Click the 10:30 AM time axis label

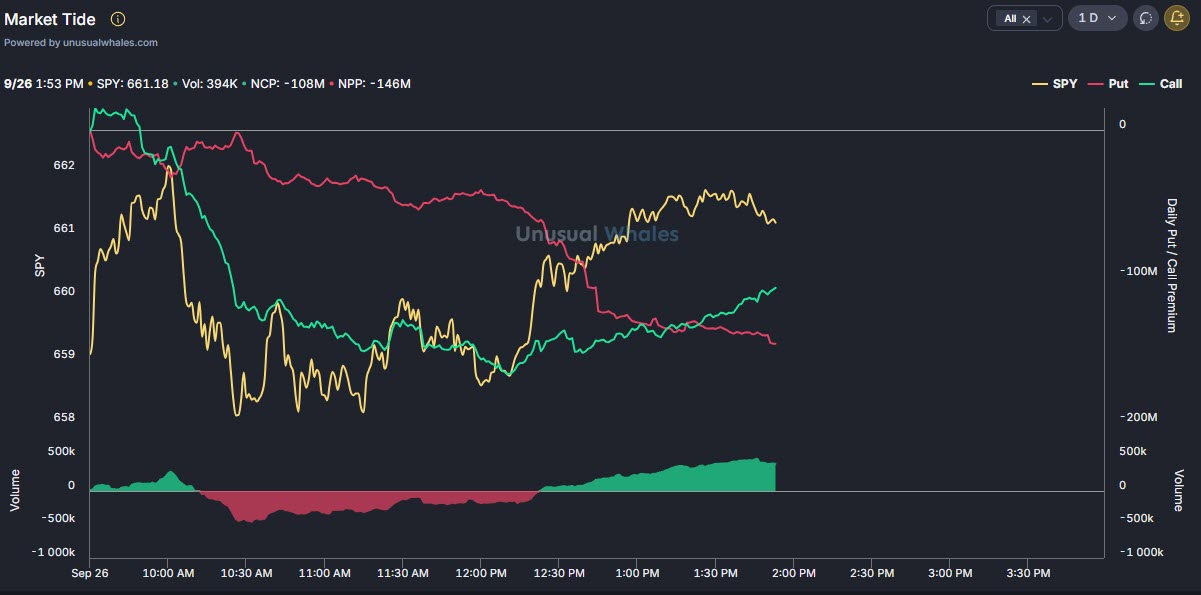[x=246, y=573]
